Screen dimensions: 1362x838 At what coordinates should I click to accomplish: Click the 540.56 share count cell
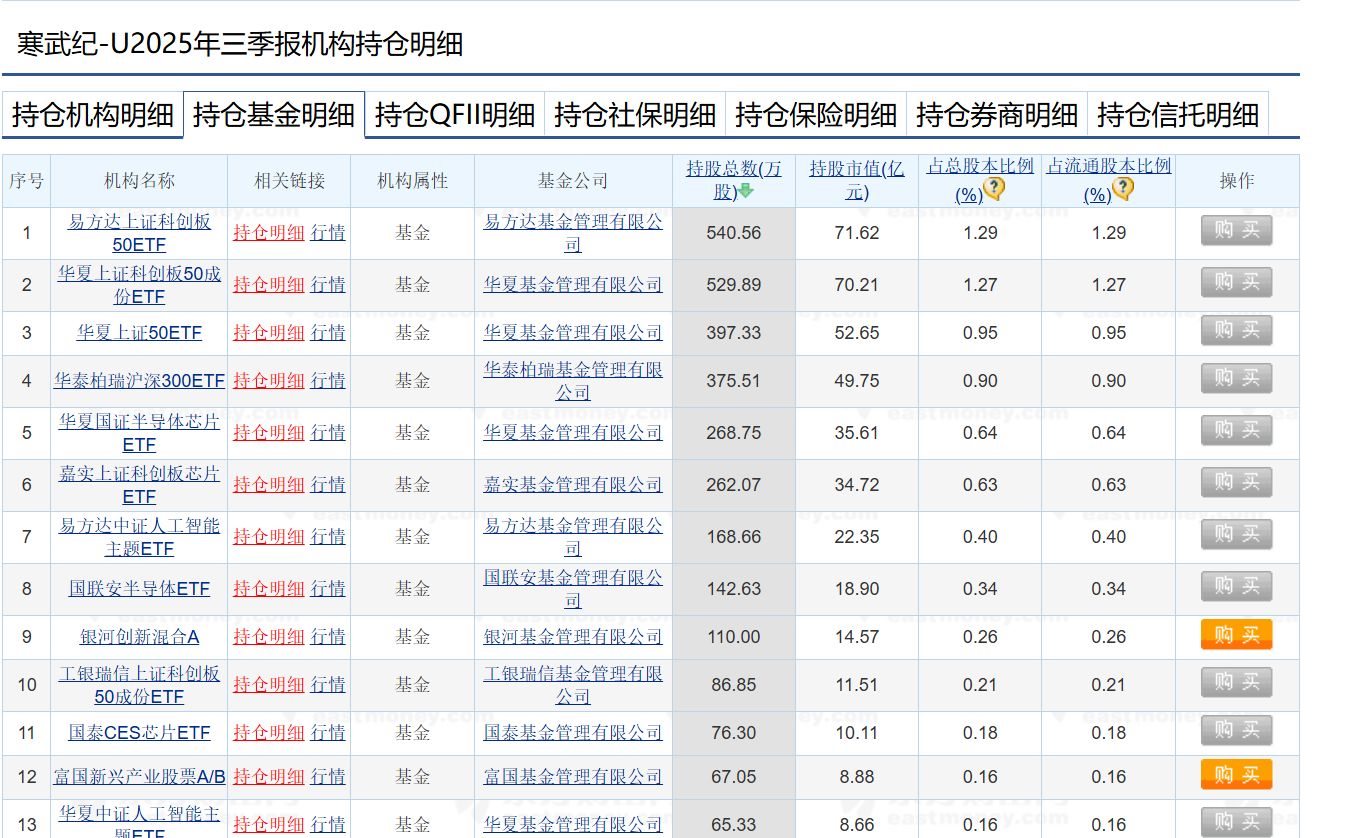point(734,233)
